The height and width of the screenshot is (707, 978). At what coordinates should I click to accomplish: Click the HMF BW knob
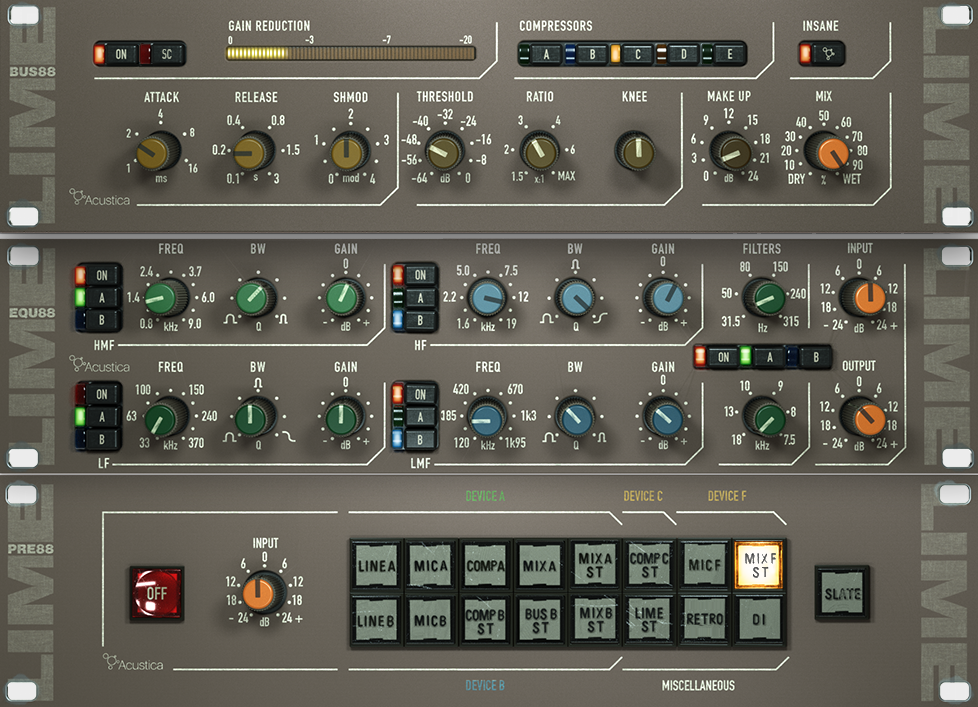click(x=256, y=298)
